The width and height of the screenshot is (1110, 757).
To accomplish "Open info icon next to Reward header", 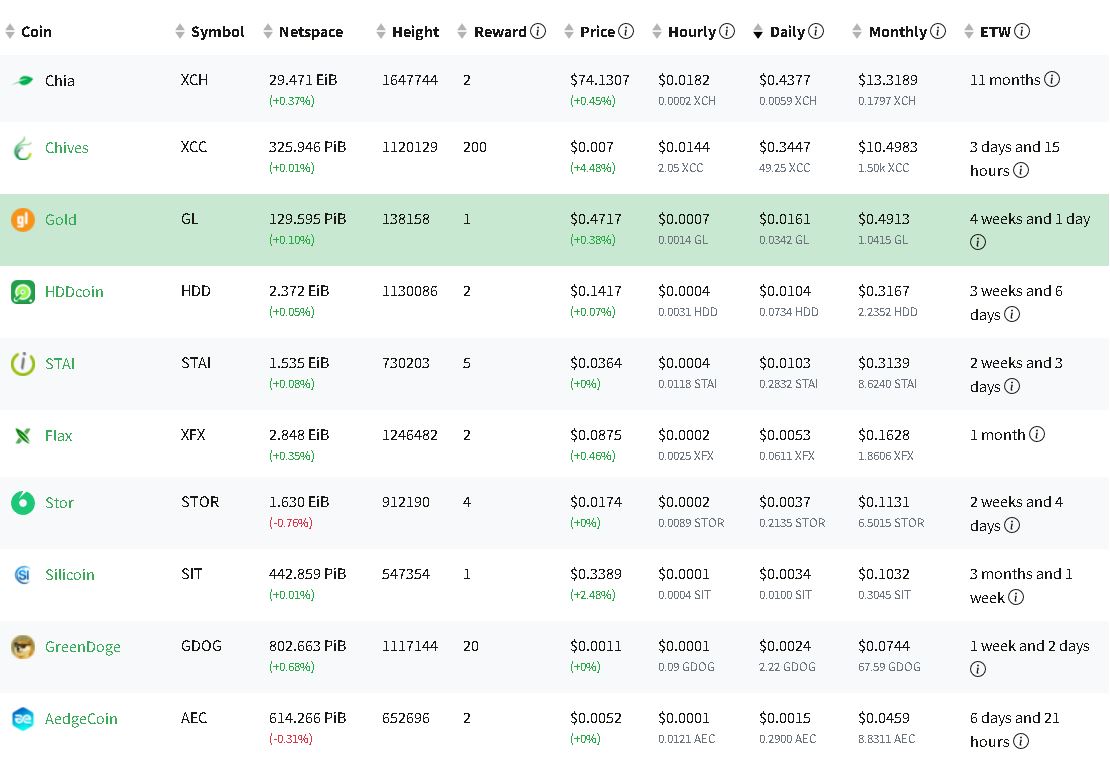I will [x=538, y=31].
